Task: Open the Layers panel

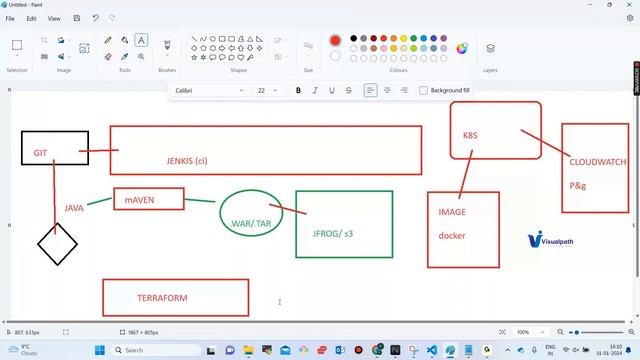Action: coord(490,48)
